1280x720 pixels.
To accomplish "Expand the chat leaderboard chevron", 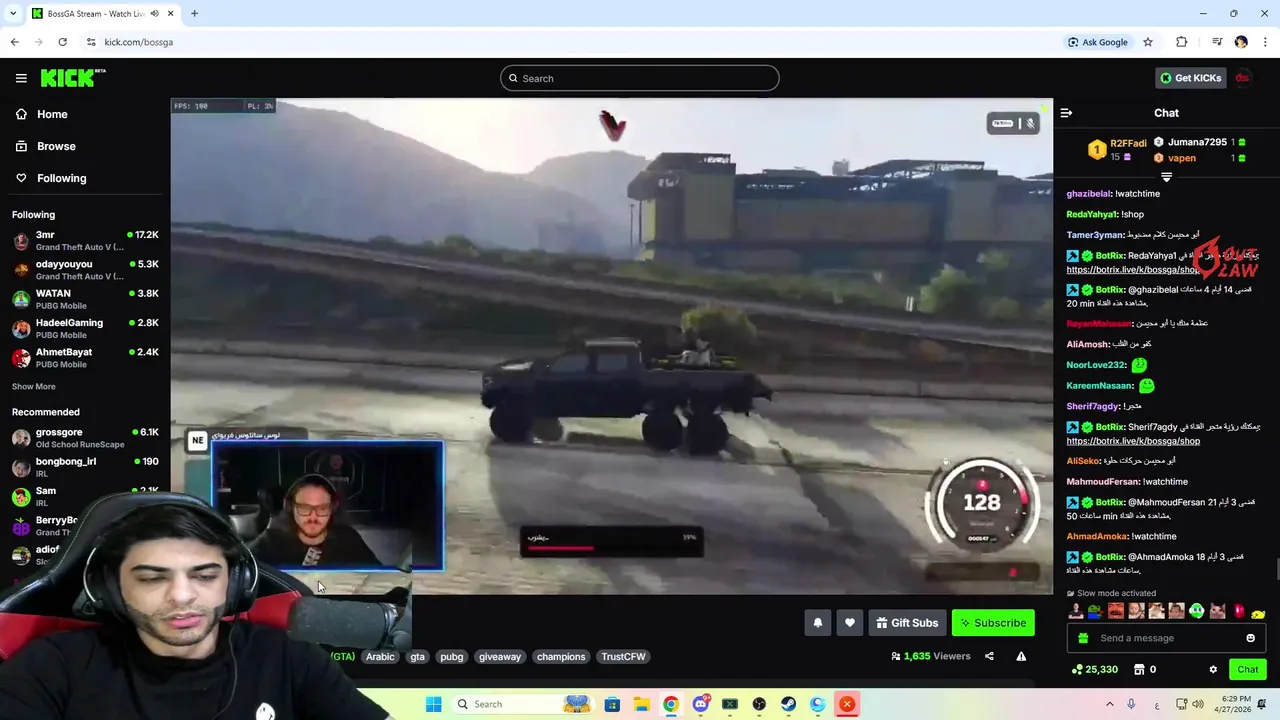I will coord(1166,177).
